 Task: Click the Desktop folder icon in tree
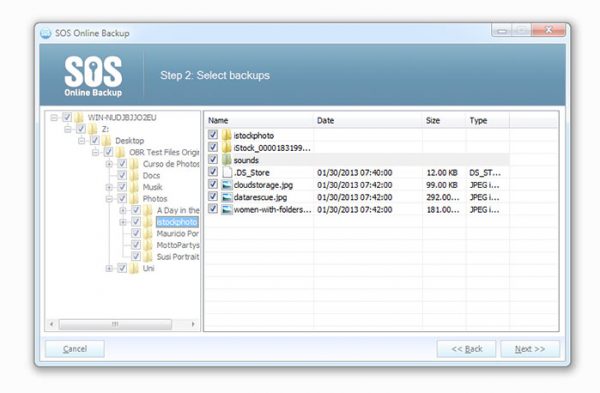click(107, 140)
